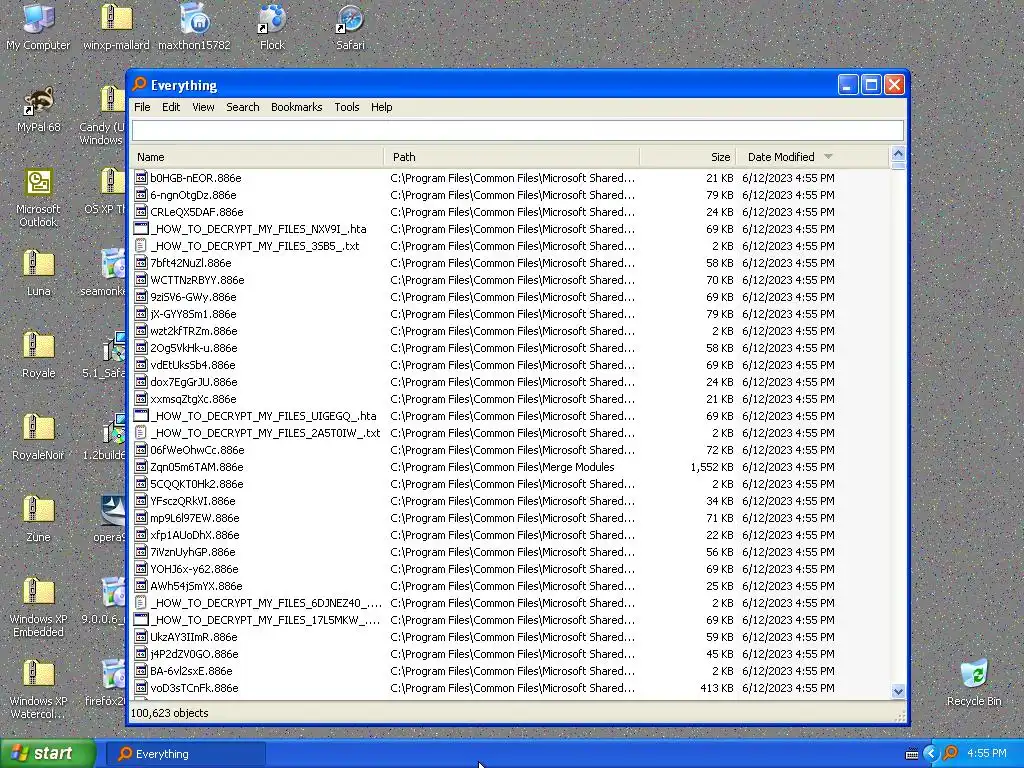Viewport: 1024px width, 768px height.
Task: Expand hidden tray icons arrow
Action: (930, 754)
